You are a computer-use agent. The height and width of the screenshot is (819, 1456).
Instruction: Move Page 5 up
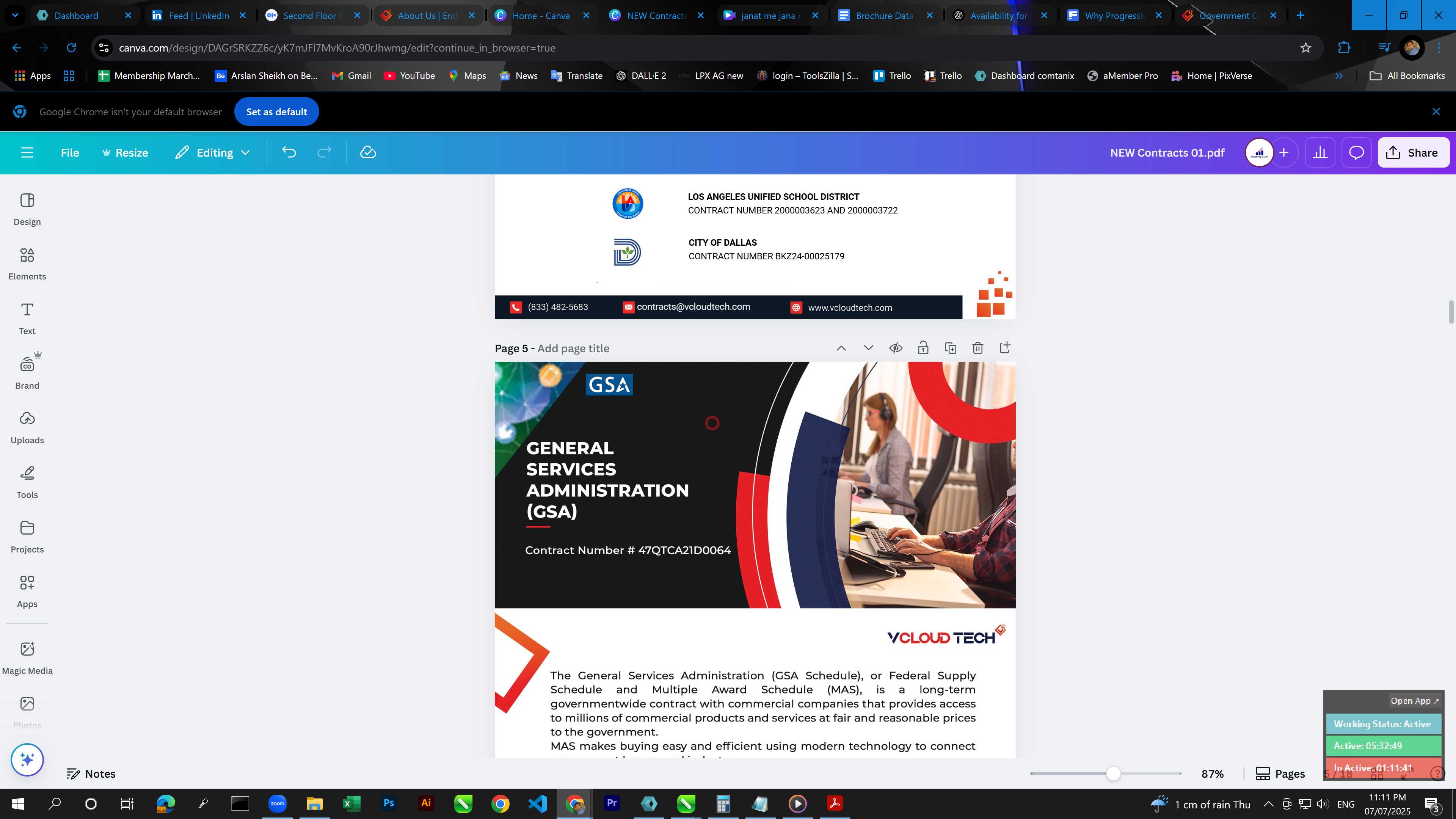[x=841, y=348]
